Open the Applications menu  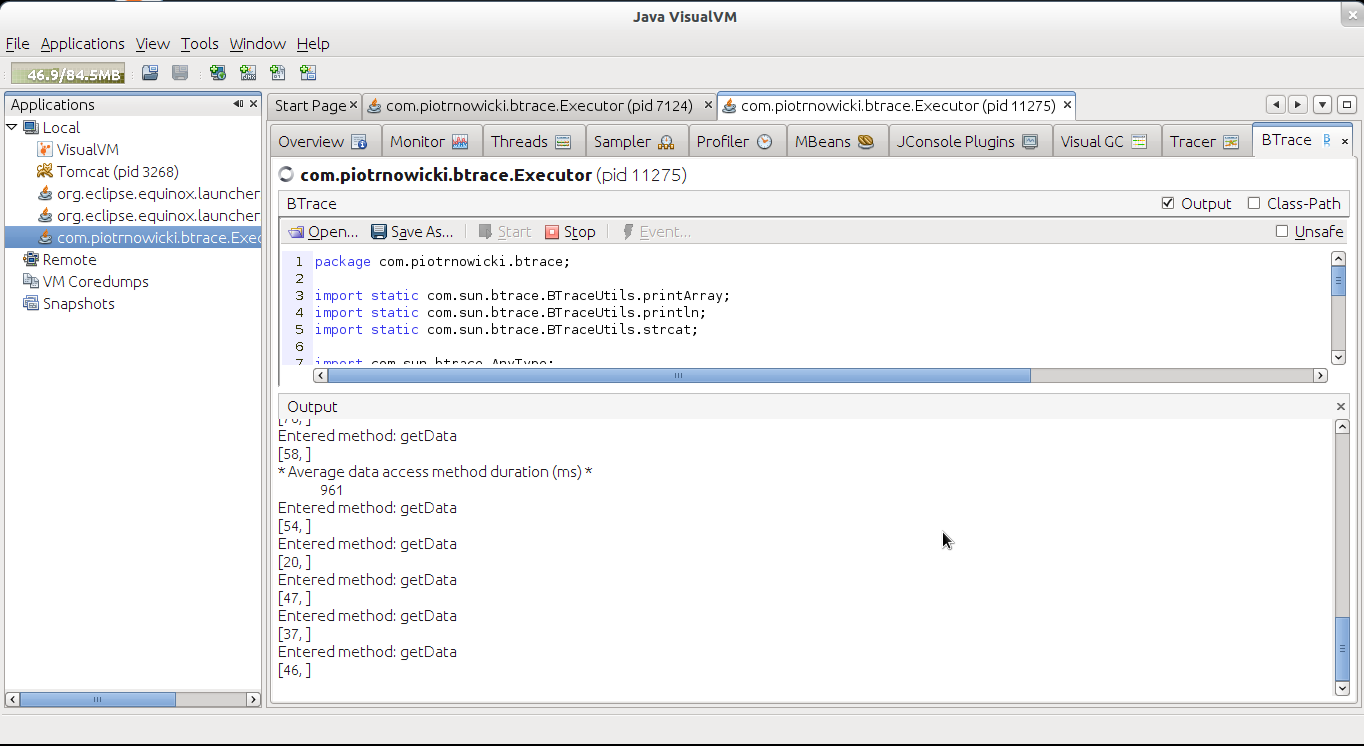(x=82, y=43)
